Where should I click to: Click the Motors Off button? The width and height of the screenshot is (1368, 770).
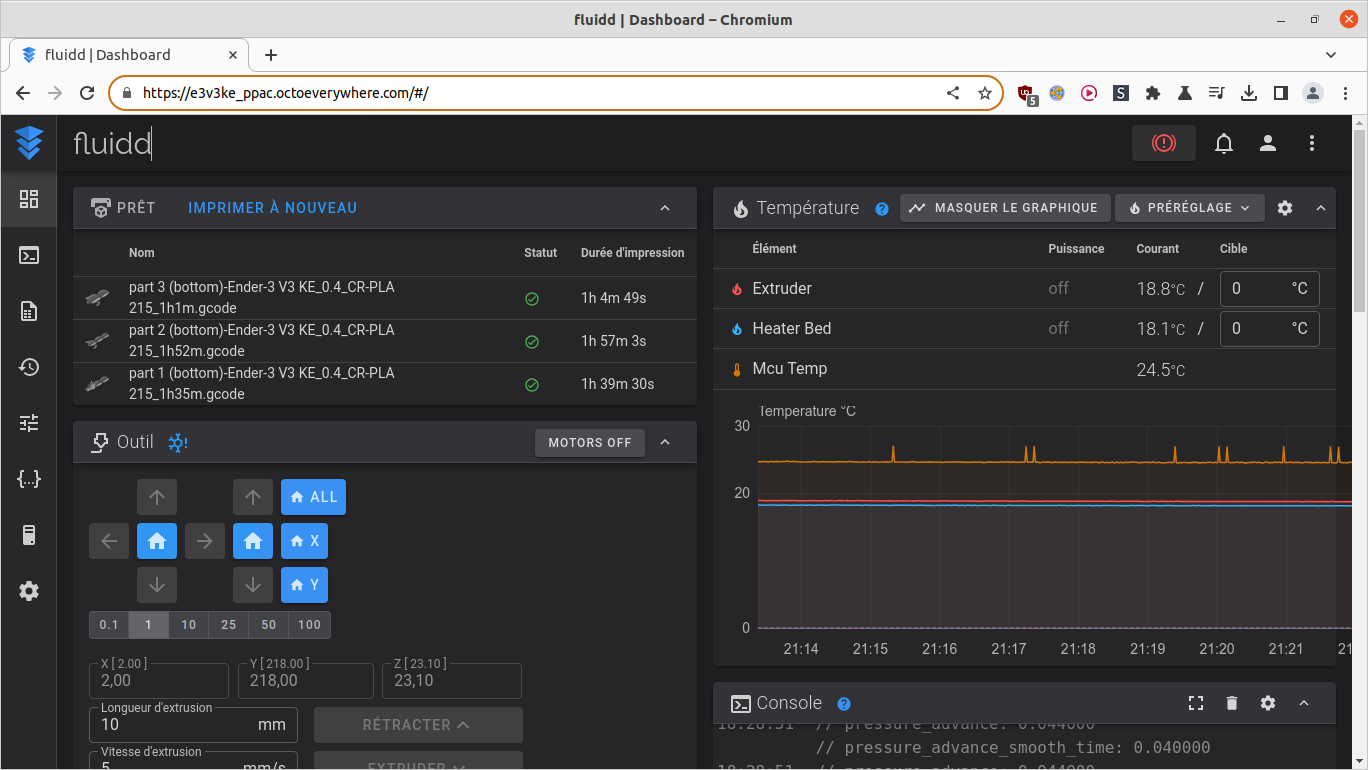[590, 442]
